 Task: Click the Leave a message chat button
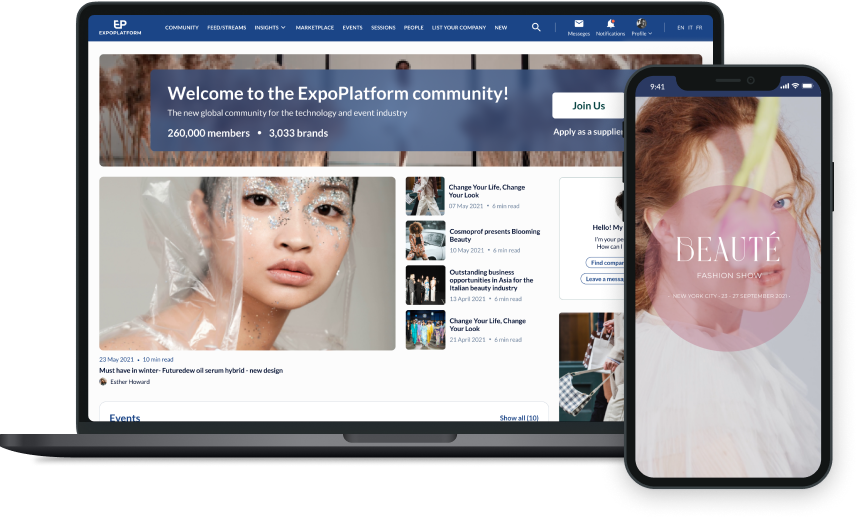[603, 279]
